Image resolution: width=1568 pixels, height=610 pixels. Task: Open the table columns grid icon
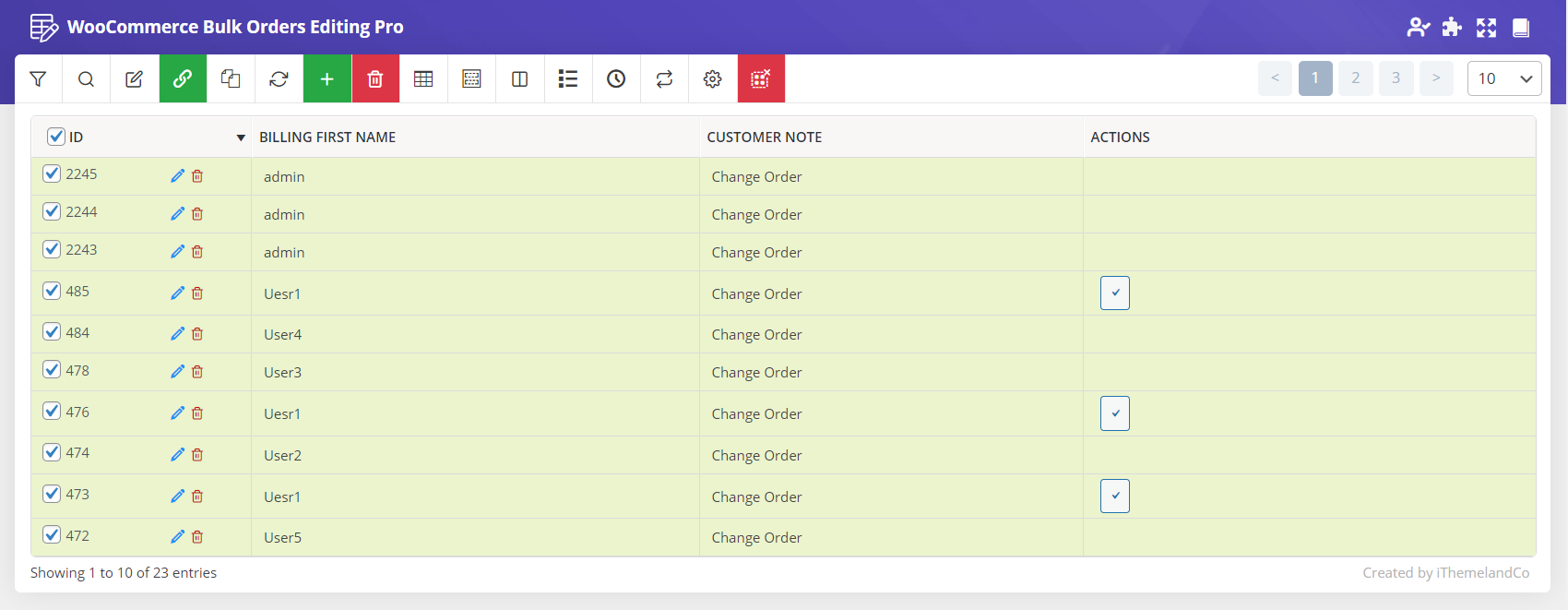pyautogui.click(x=423, y=79)
